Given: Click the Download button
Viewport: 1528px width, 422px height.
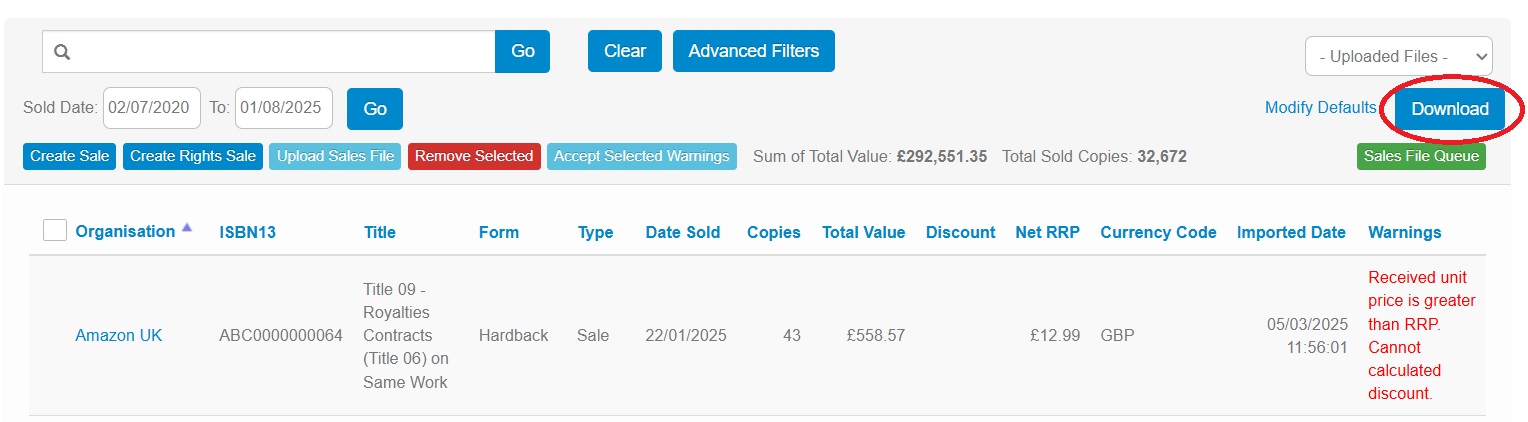Looking at the screenshot, I should point(1450,109).
